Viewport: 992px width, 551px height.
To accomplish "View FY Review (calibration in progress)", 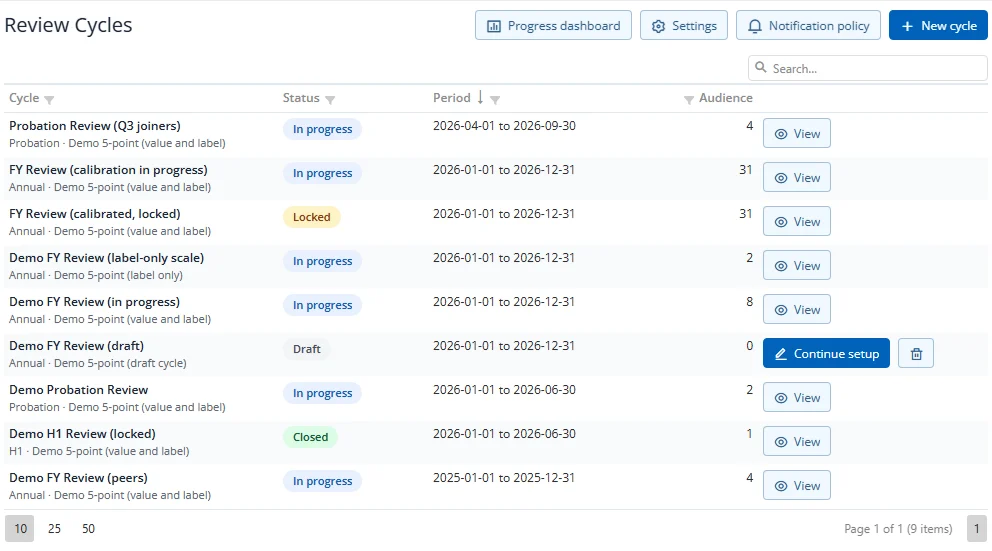I will click(797, 178).
